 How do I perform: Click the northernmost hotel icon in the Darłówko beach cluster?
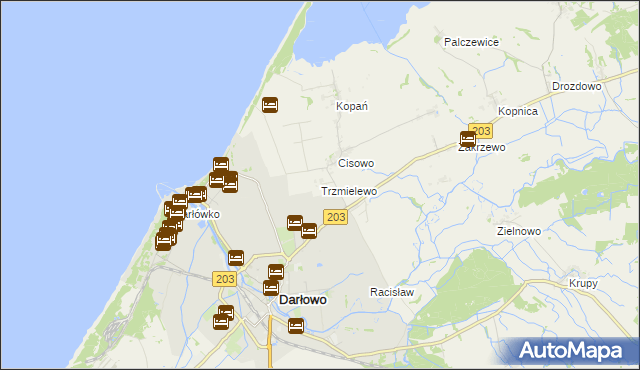(x=221, y=165)
